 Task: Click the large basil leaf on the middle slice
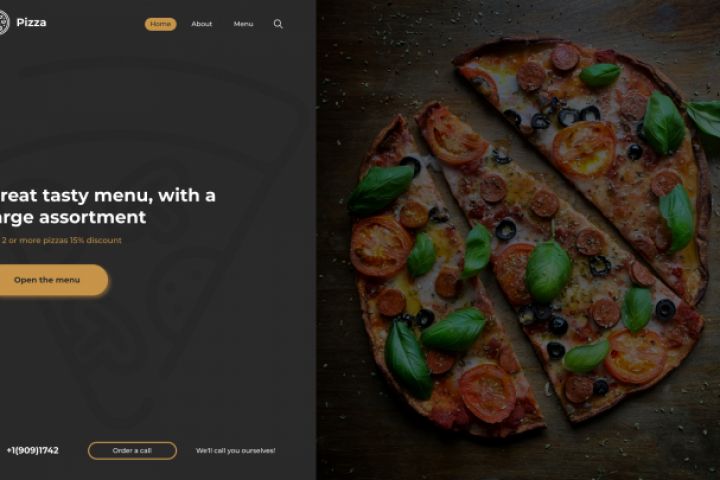click(547, 271)
